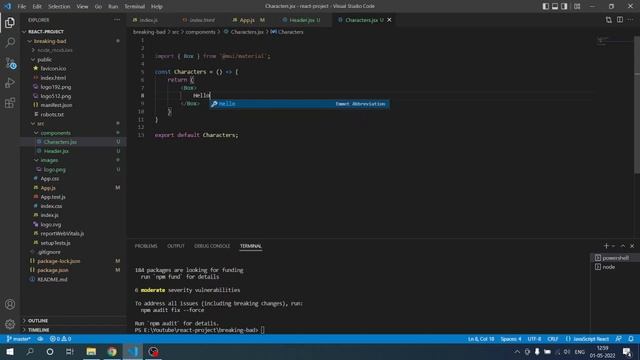Change language mode JavaScript React

(x=587, y=339)
